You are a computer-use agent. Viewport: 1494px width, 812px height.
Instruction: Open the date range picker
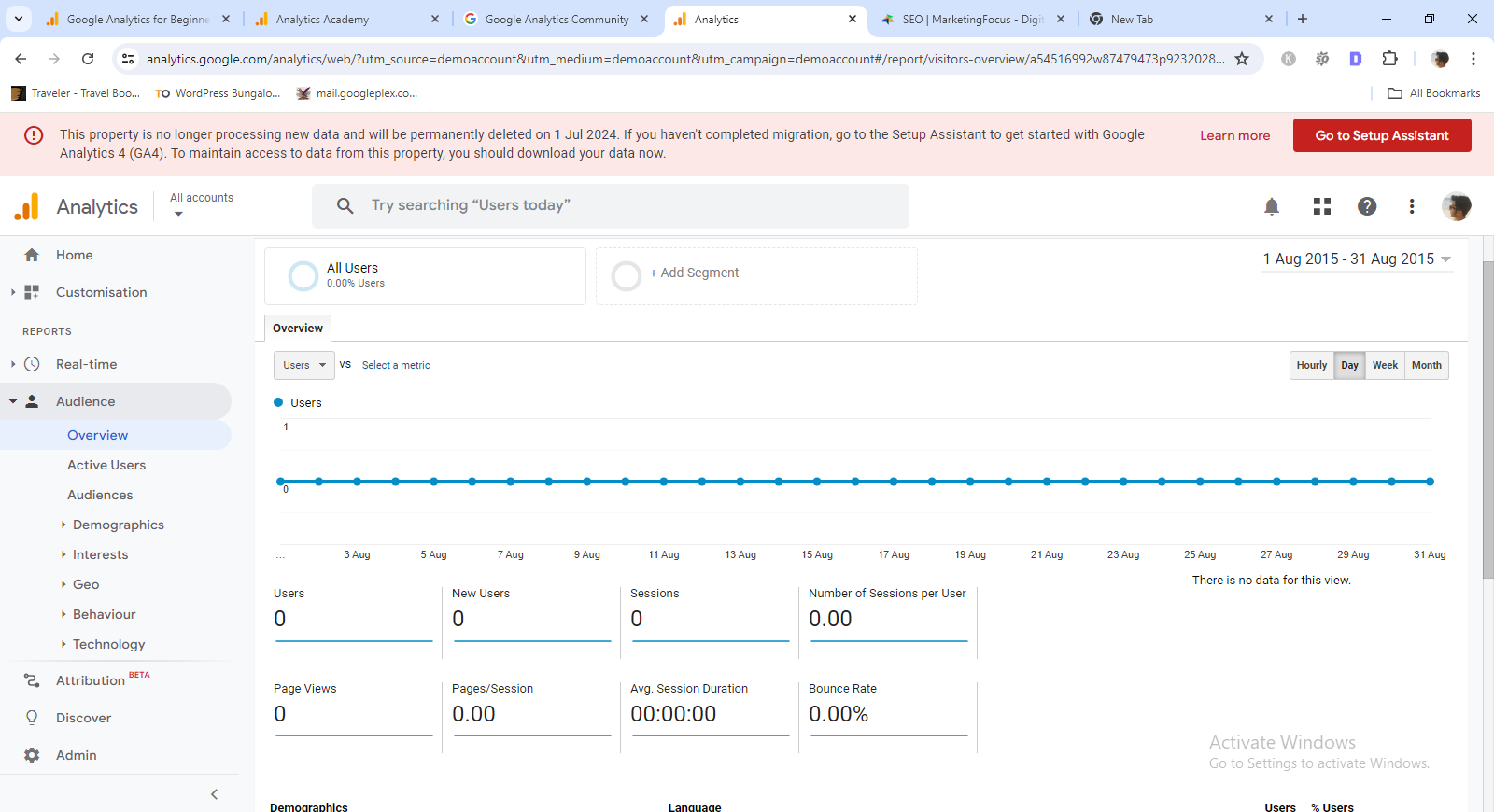(x=1358, y=259)
